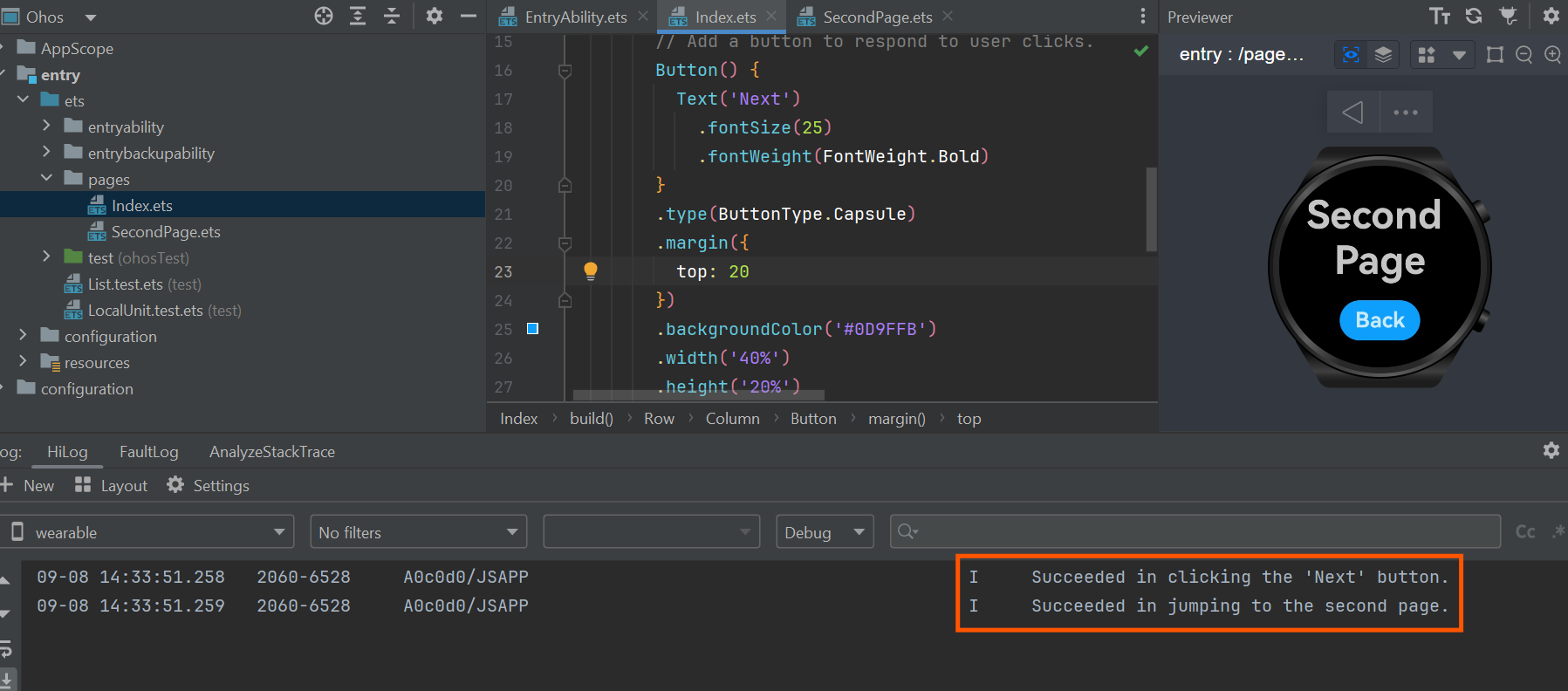The image size is (1568, 691).
Task: Open the AnalyzeStackTrace tab
Action: tap(272, 452)
